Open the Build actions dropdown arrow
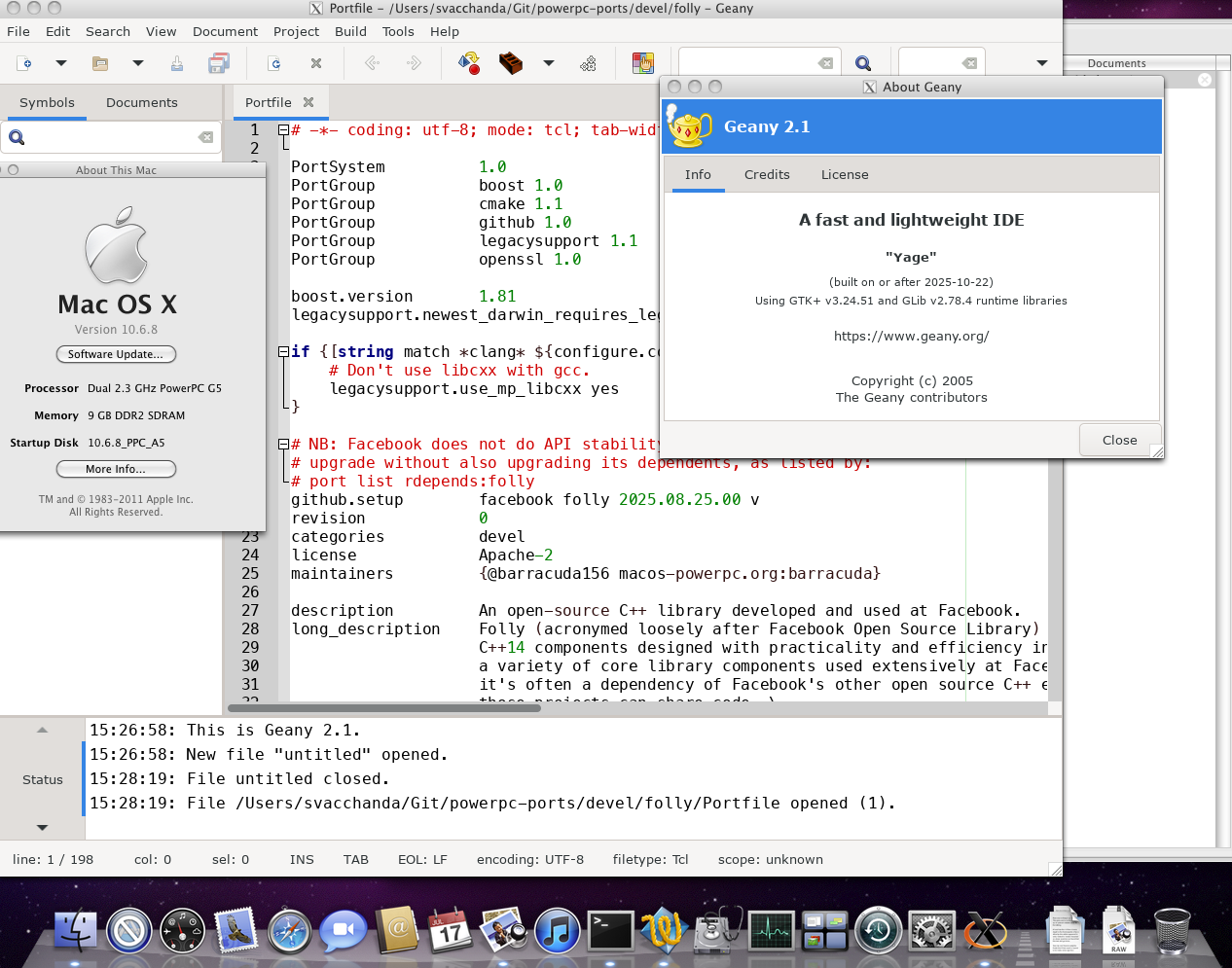The image size is (1232, 968). (x=549, y=63)
